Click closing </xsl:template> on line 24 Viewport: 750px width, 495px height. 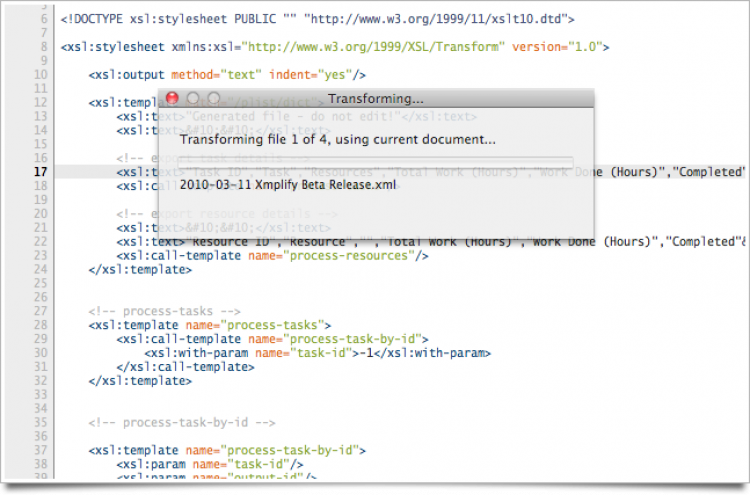point(140,269)
